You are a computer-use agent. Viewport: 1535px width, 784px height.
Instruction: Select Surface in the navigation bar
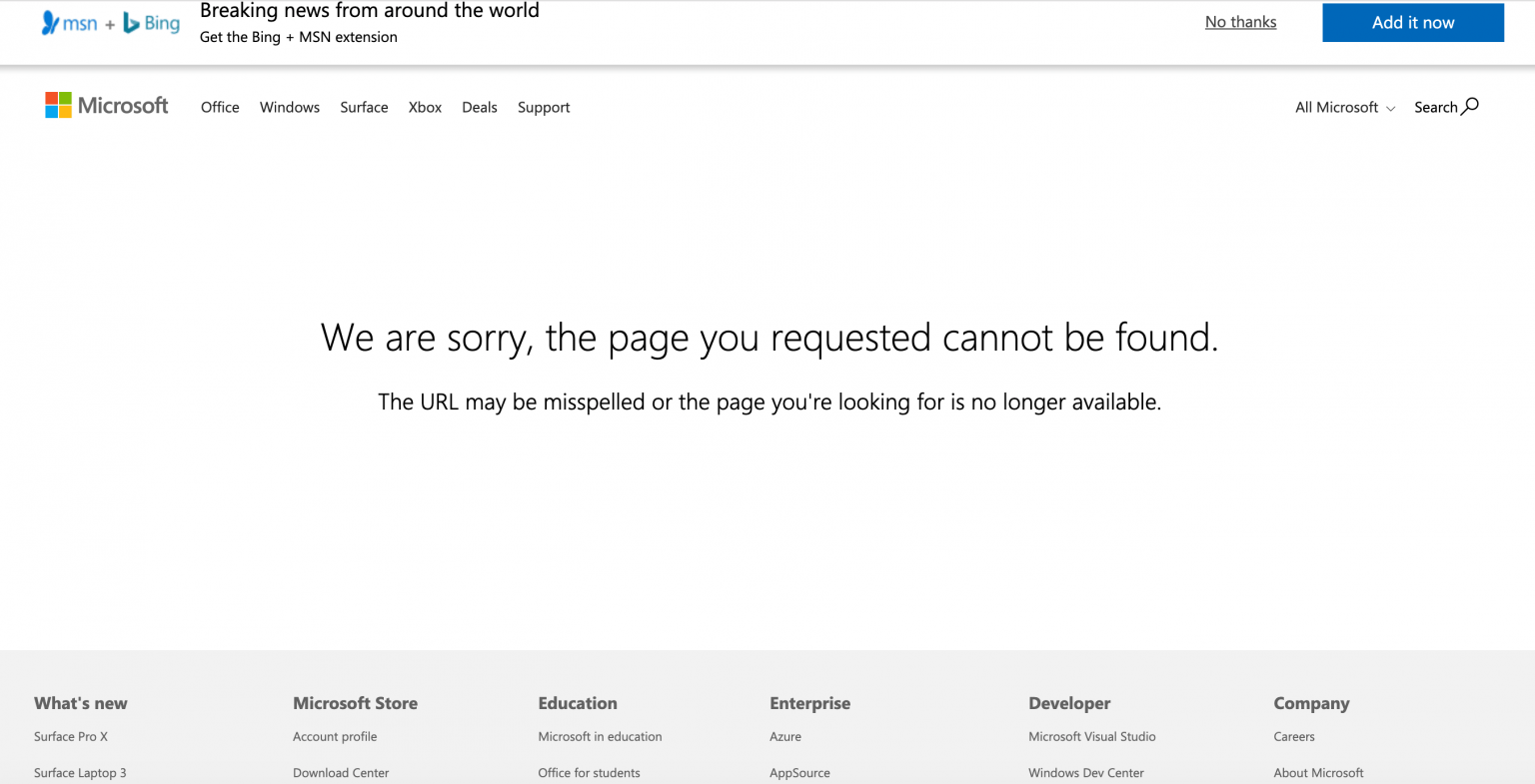[x=364, y=107]
